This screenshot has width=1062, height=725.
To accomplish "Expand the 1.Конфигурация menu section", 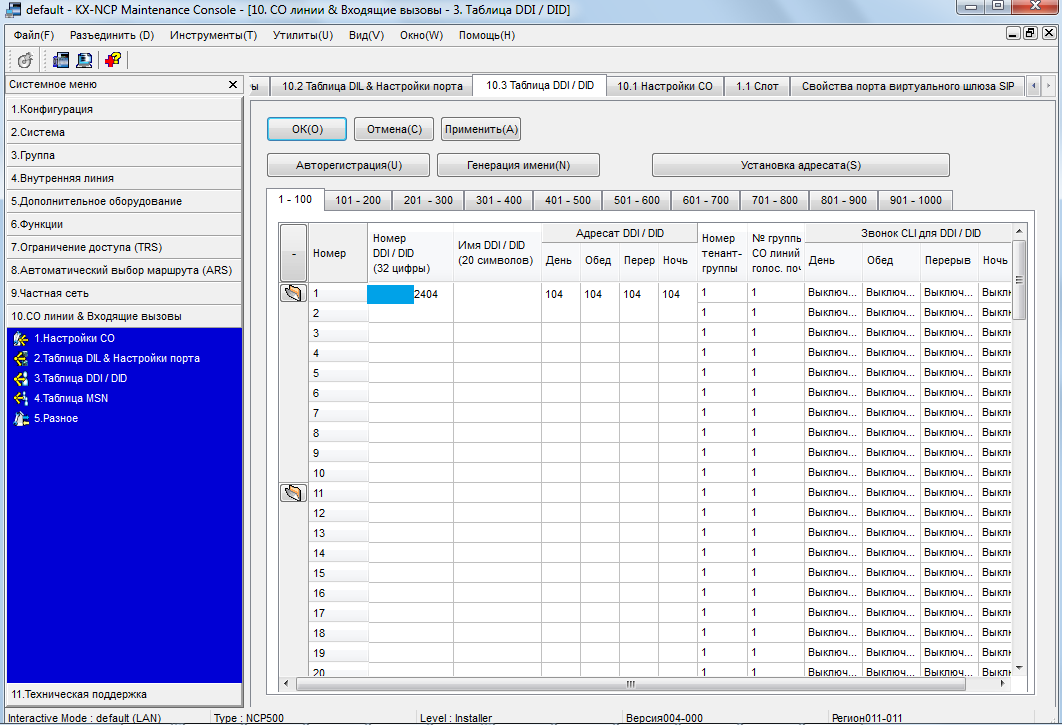I will point(122,109).
